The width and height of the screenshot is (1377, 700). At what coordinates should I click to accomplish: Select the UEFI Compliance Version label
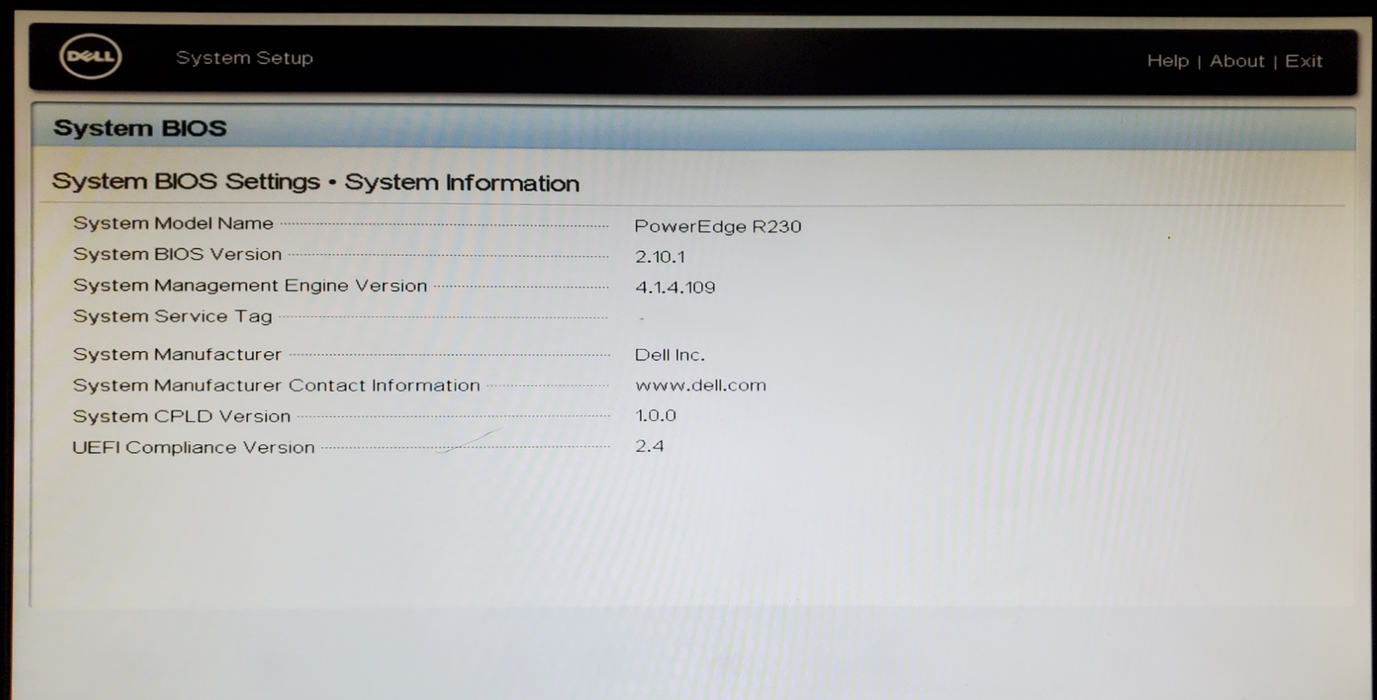point(194,447)
